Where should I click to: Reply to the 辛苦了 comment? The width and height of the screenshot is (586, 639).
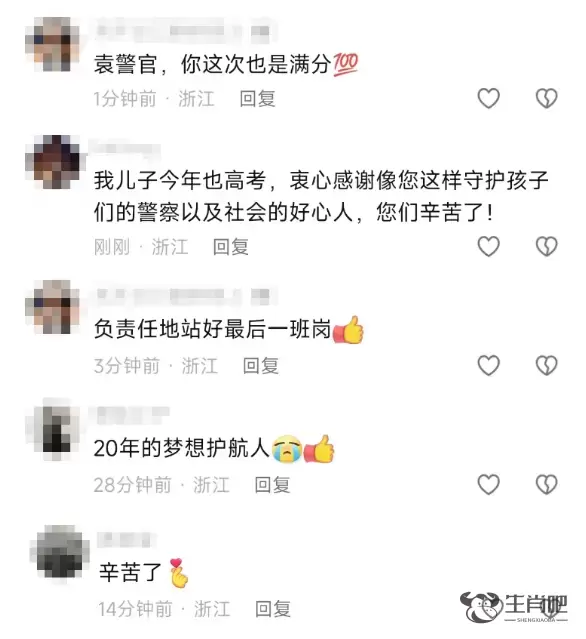[273, 609]
